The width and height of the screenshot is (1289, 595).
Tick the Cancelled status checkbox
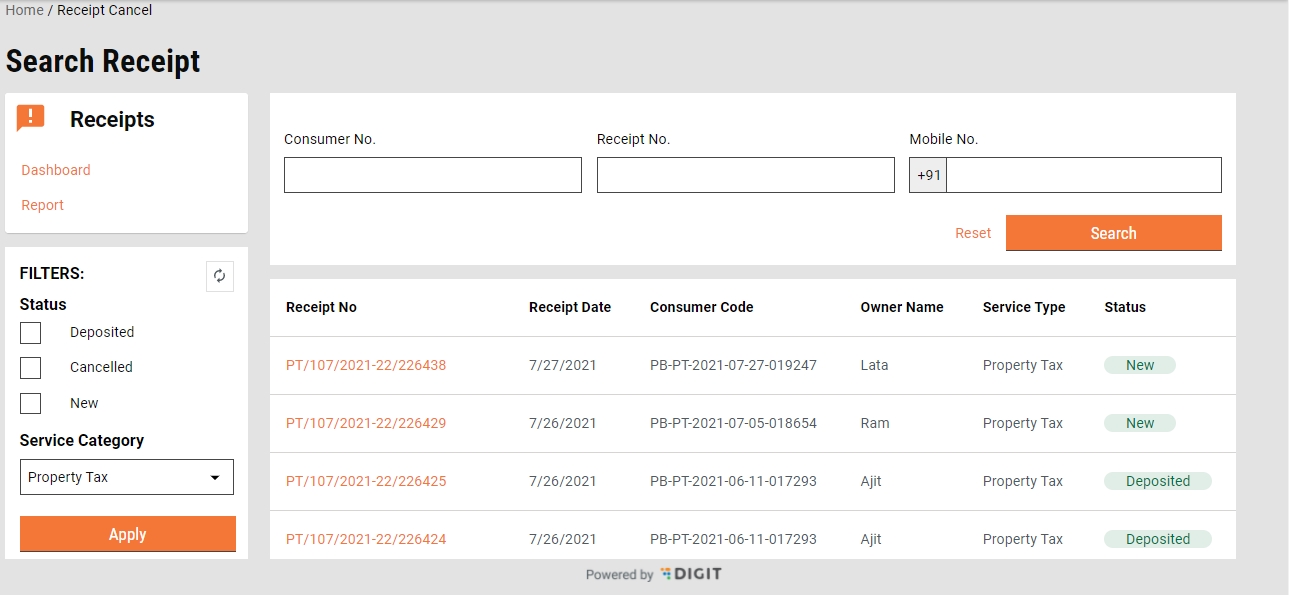pyautogui.click(x=31, y=367)
